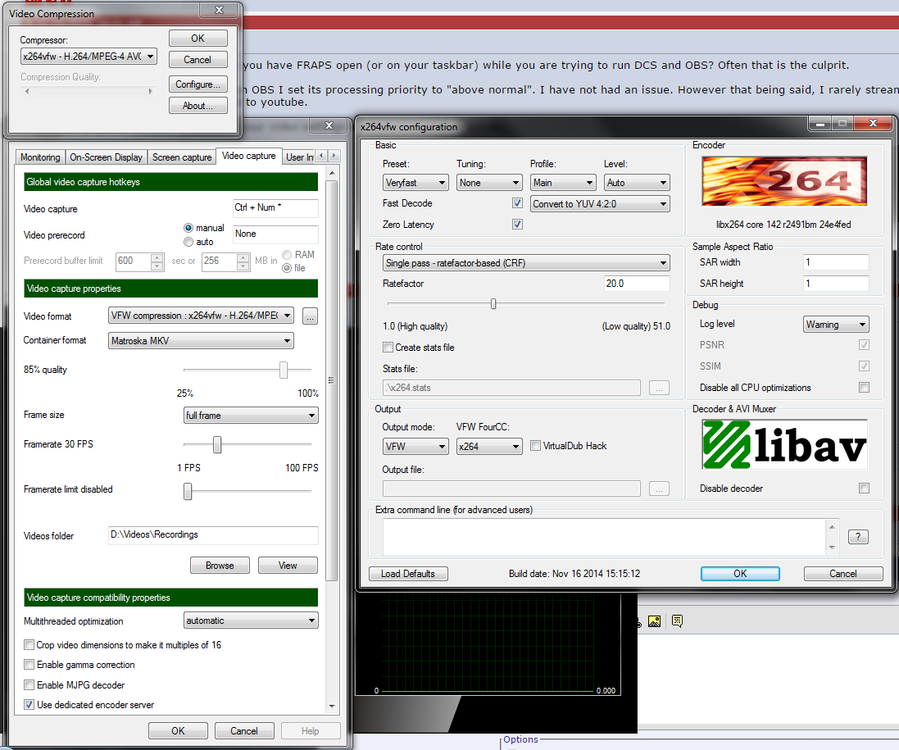
Task: Check Disable decoder option
Action: point(864,488)
